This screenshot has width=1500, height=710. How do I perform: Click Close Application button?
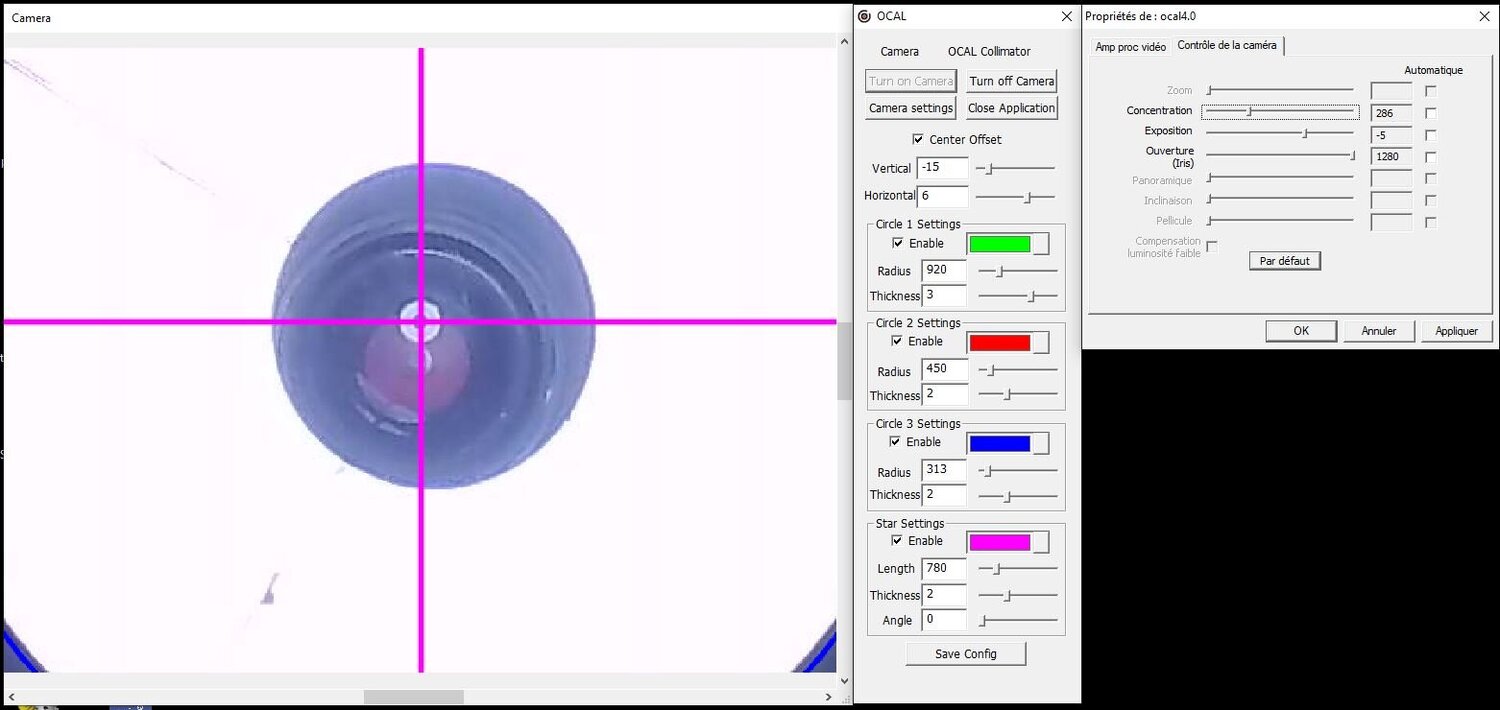tap(1012, 108)
